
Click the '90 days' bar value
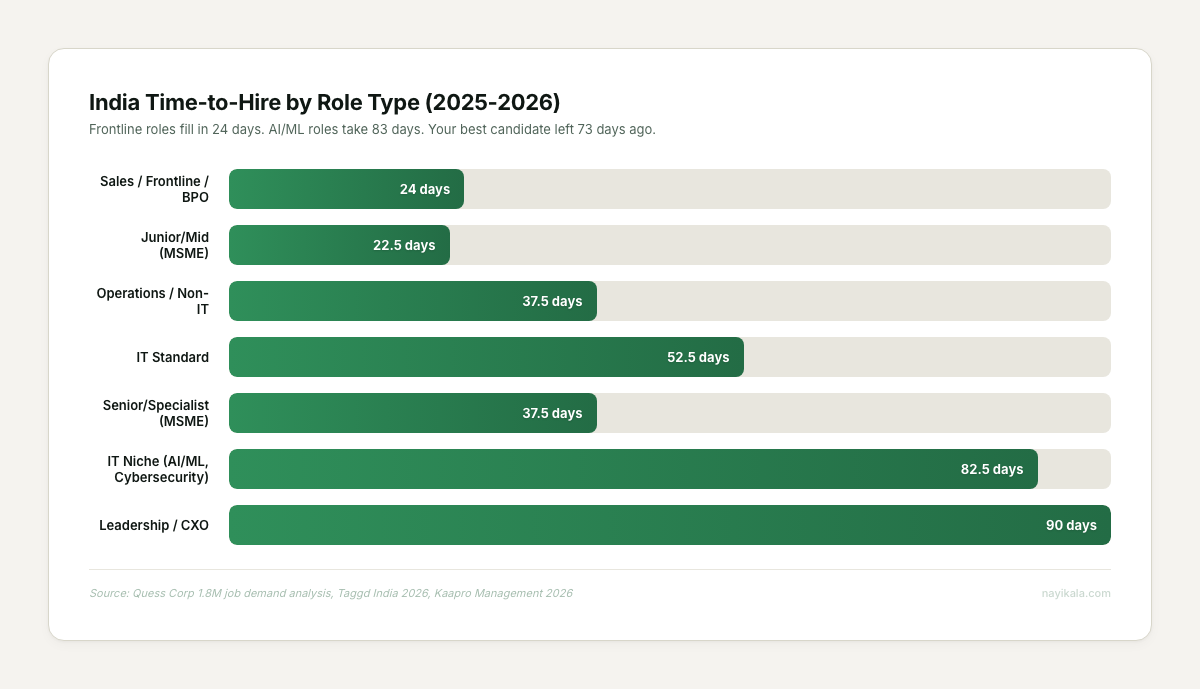click(1071, 525)
